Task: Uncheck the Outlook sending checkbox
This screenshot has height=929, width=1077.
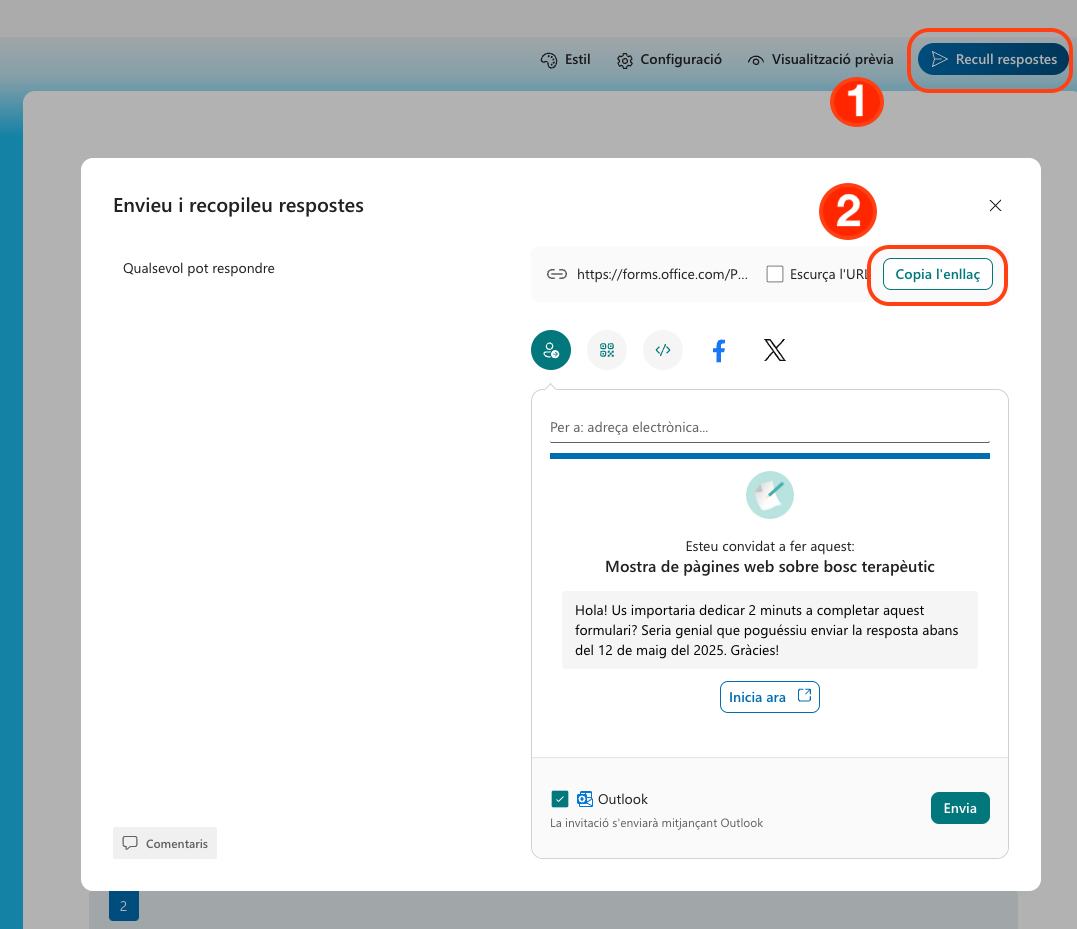Action: (x=560, y=799)
